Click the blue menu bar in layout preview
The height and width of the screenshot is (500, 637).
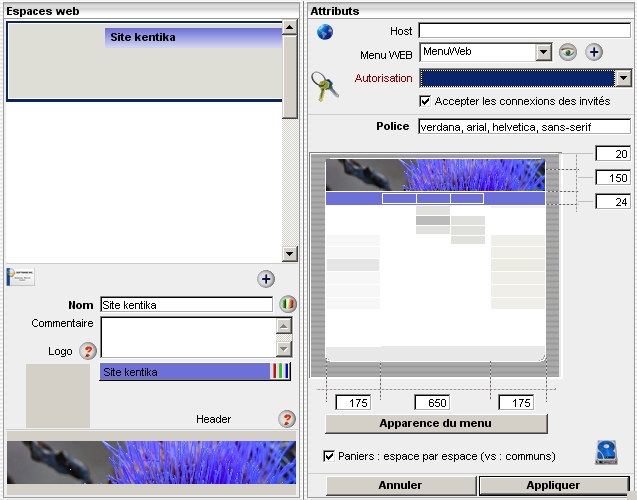tap(435, 198)
